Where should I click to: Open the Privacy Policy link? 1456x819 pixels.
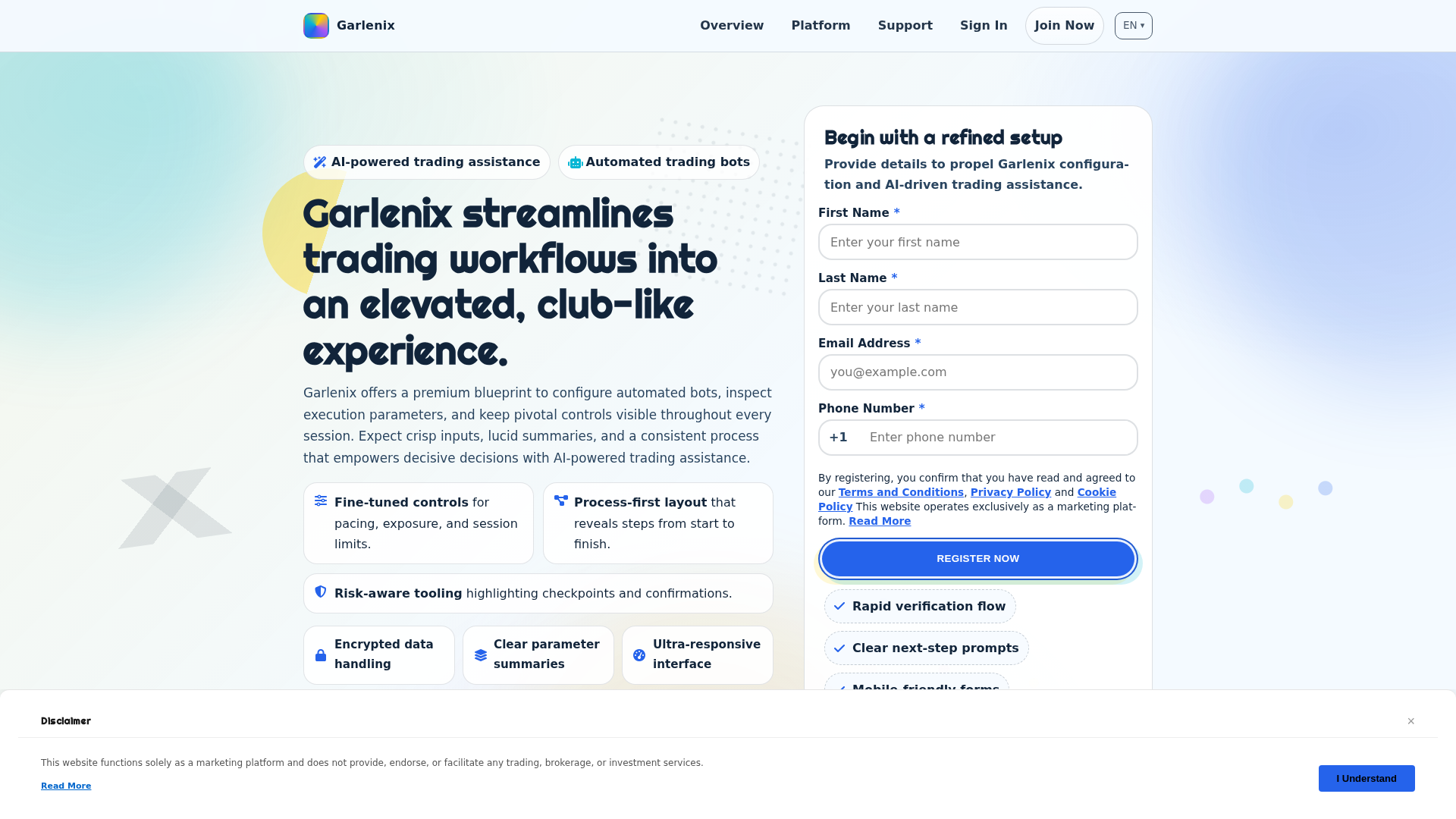coord(1011,493)
